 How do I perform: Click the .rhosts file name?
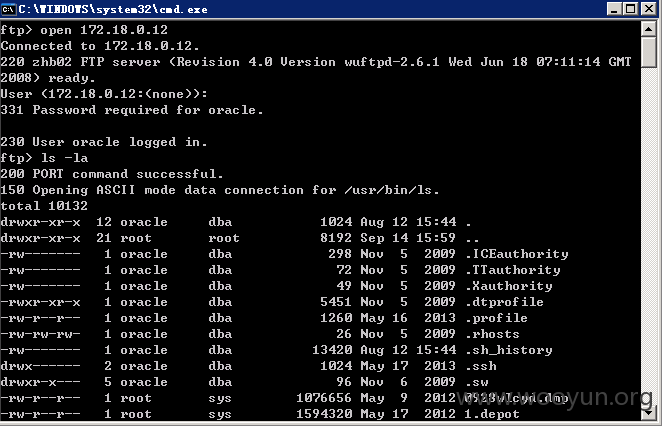(x=493, y=334)
